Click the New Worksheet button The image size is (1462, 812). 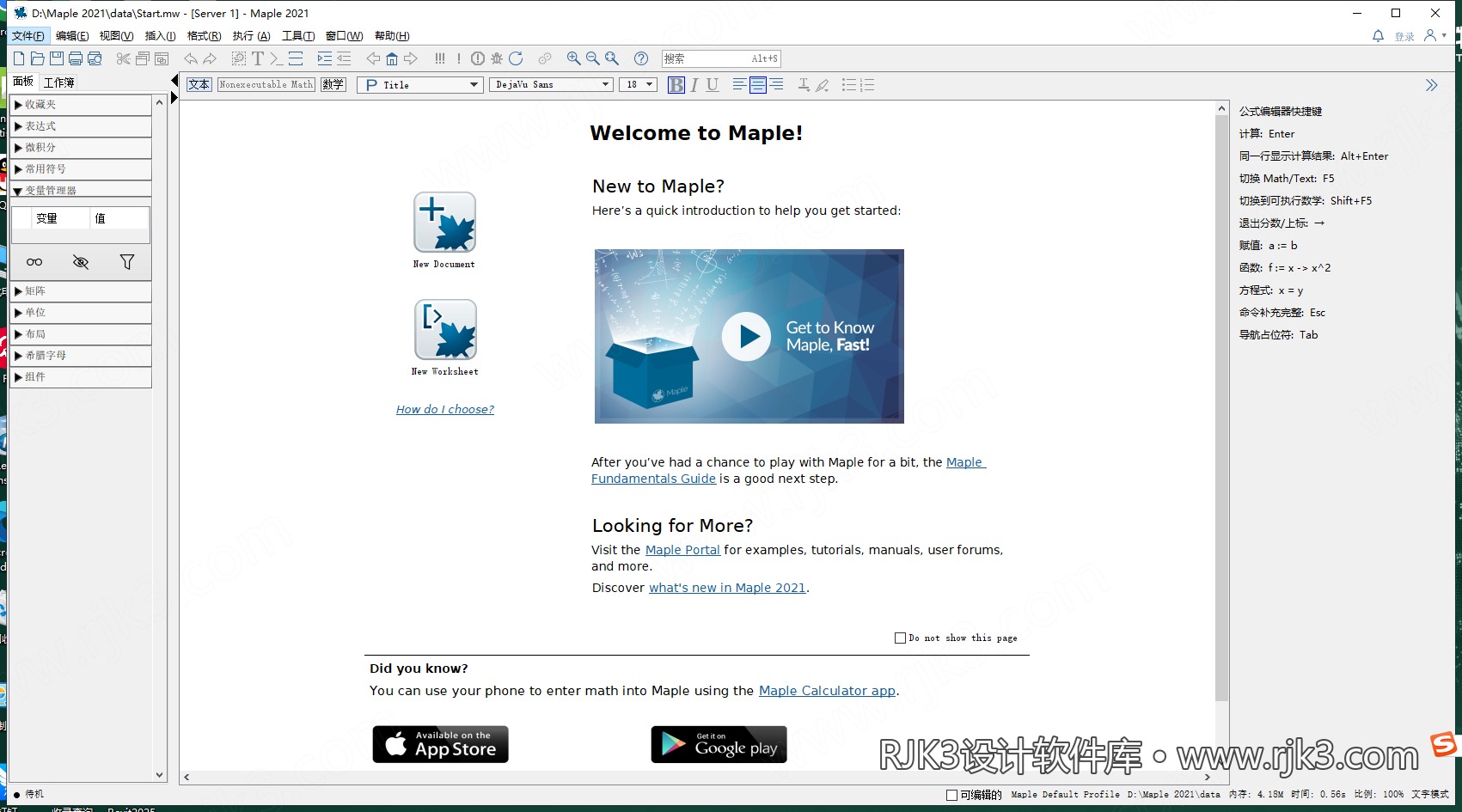[x=444, y=329]
